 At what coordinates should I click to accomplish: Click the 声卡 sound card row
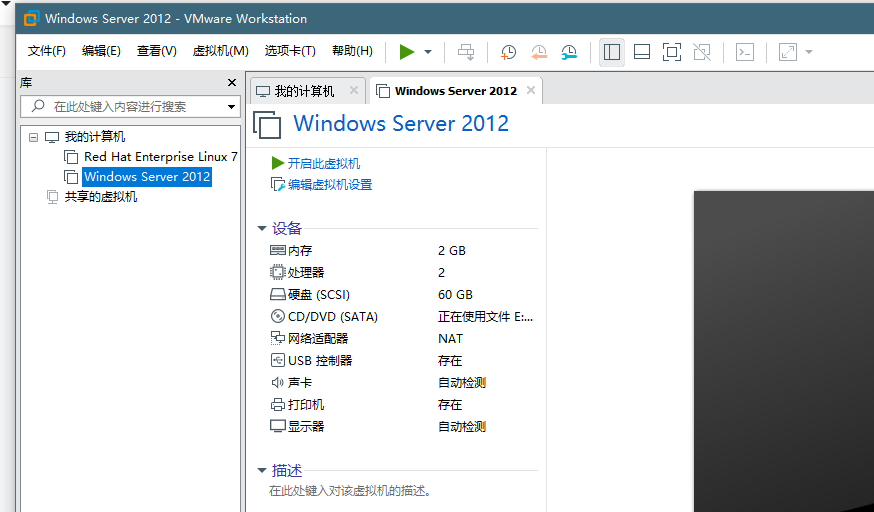click(401, 383)
